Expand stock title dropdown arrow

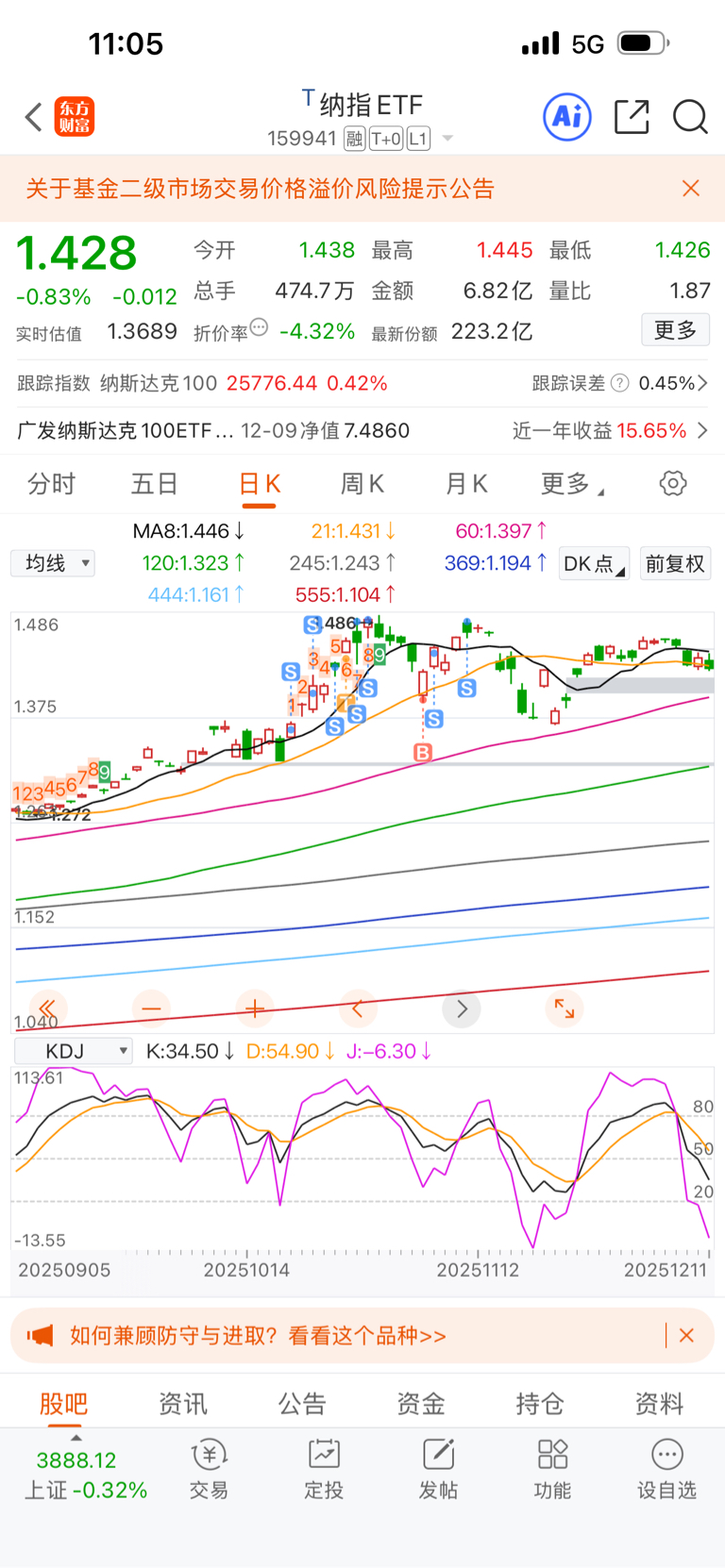click(x=447, y=140)
